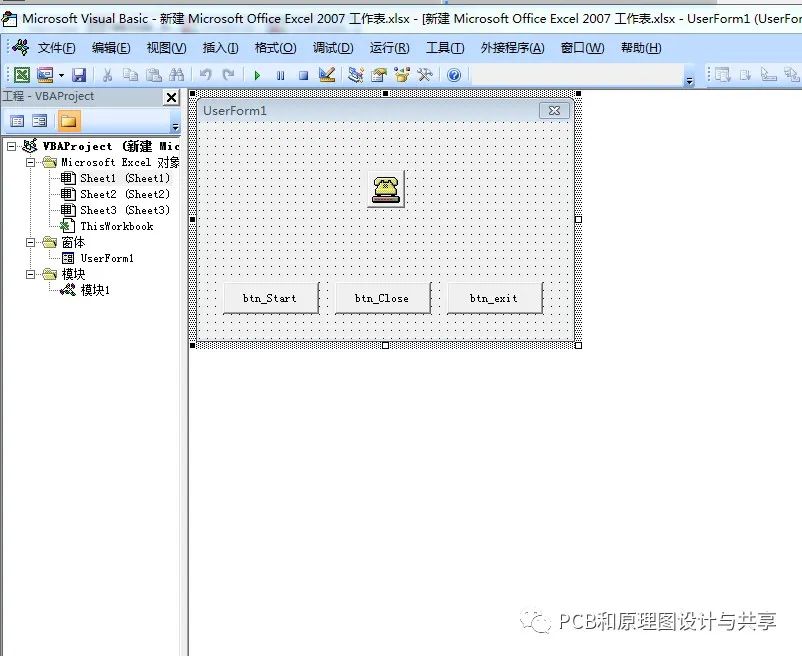Screen dimensions: 802x656
Task: Open Find with the binoculars icon
Action: click(176, 75)
